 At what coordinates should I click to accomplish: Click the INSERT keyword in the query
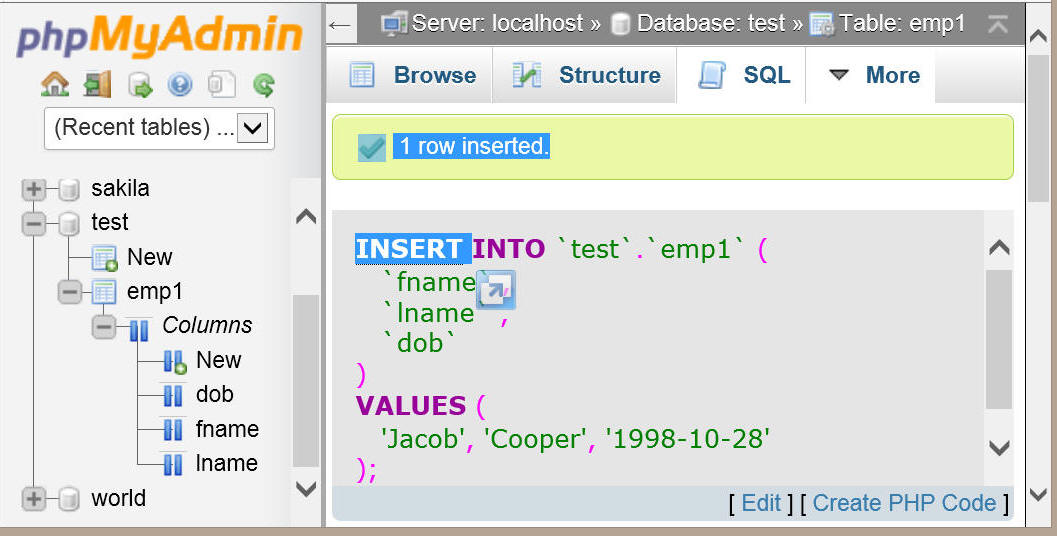409,249
